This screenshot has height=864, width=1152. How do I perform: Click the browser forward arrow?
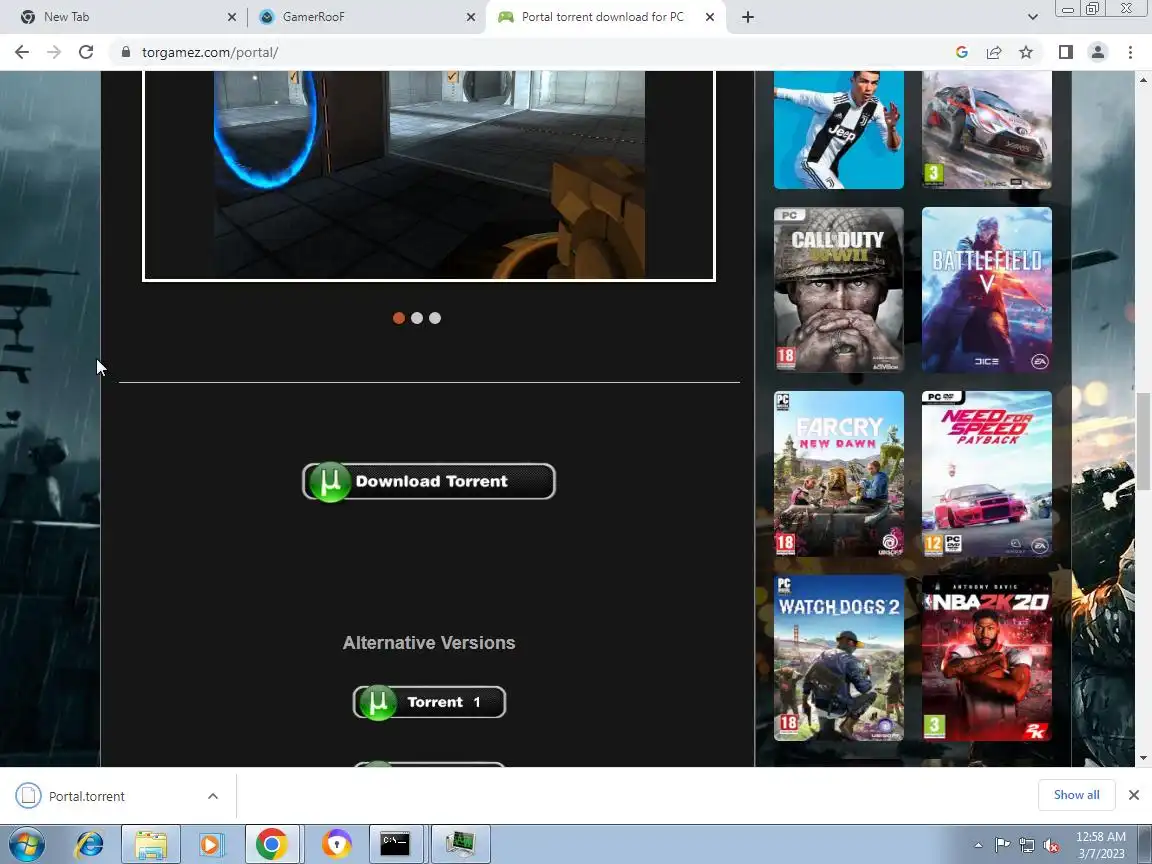point(54,52)
